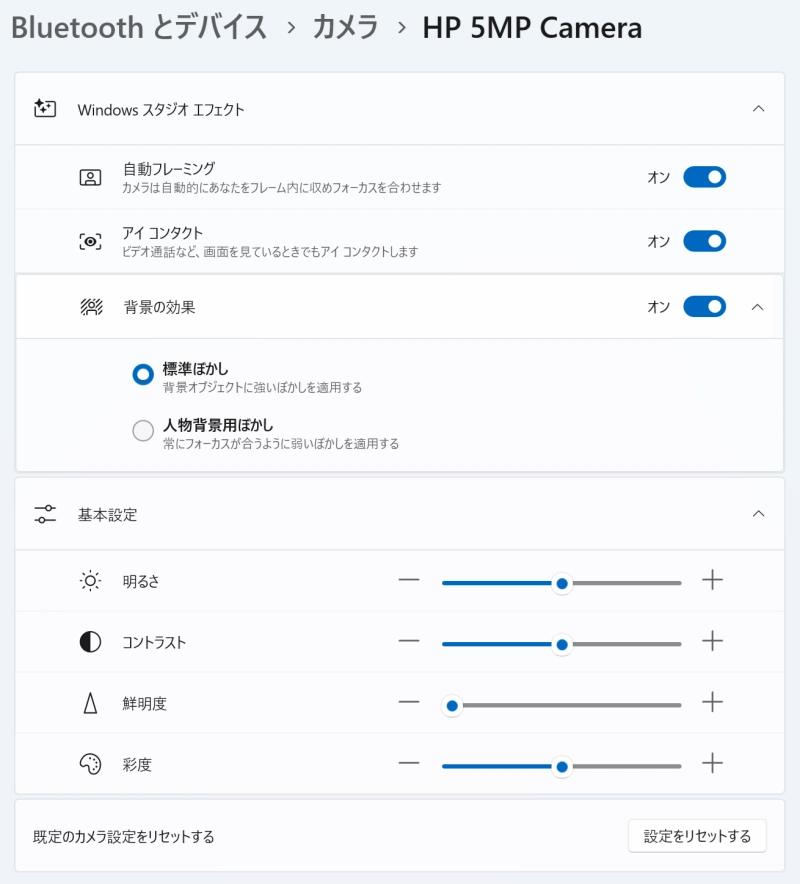
Task: Click the 設定をリセットする button
Action: click(x=697, y=836)
